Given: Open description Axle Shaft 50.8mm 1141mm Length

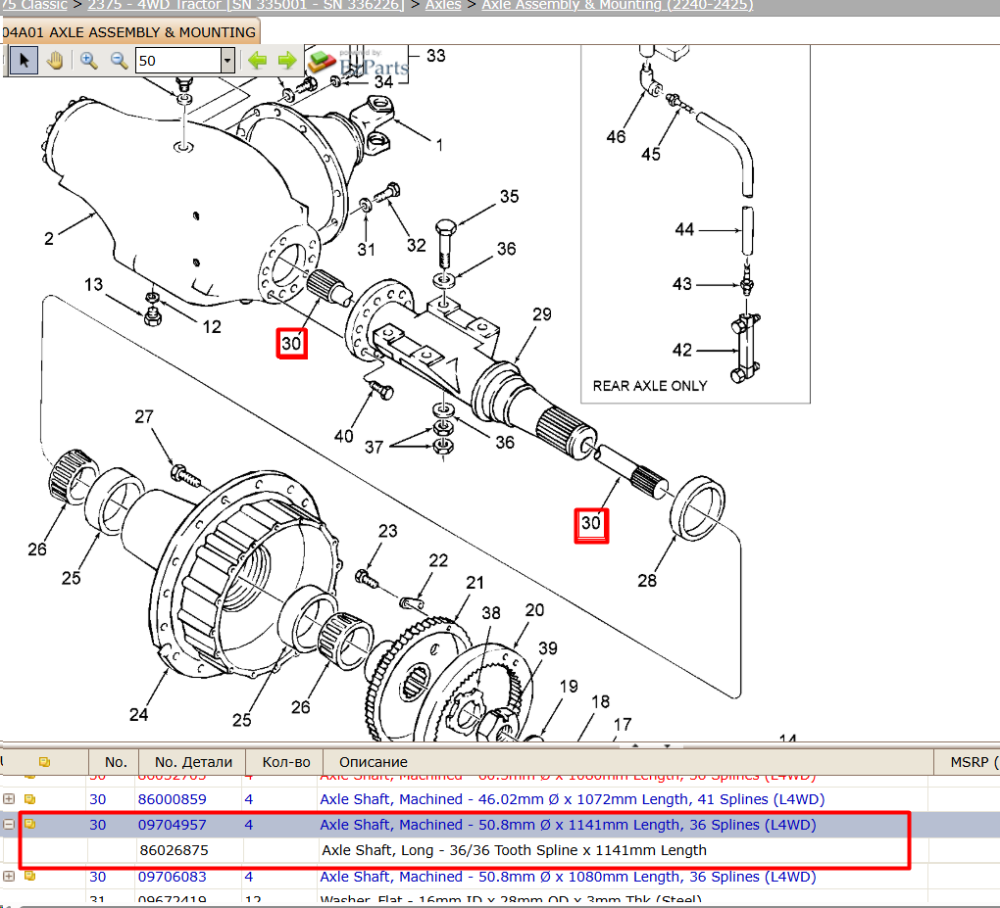Looking at the screenshot, I should tap(568, 824).
